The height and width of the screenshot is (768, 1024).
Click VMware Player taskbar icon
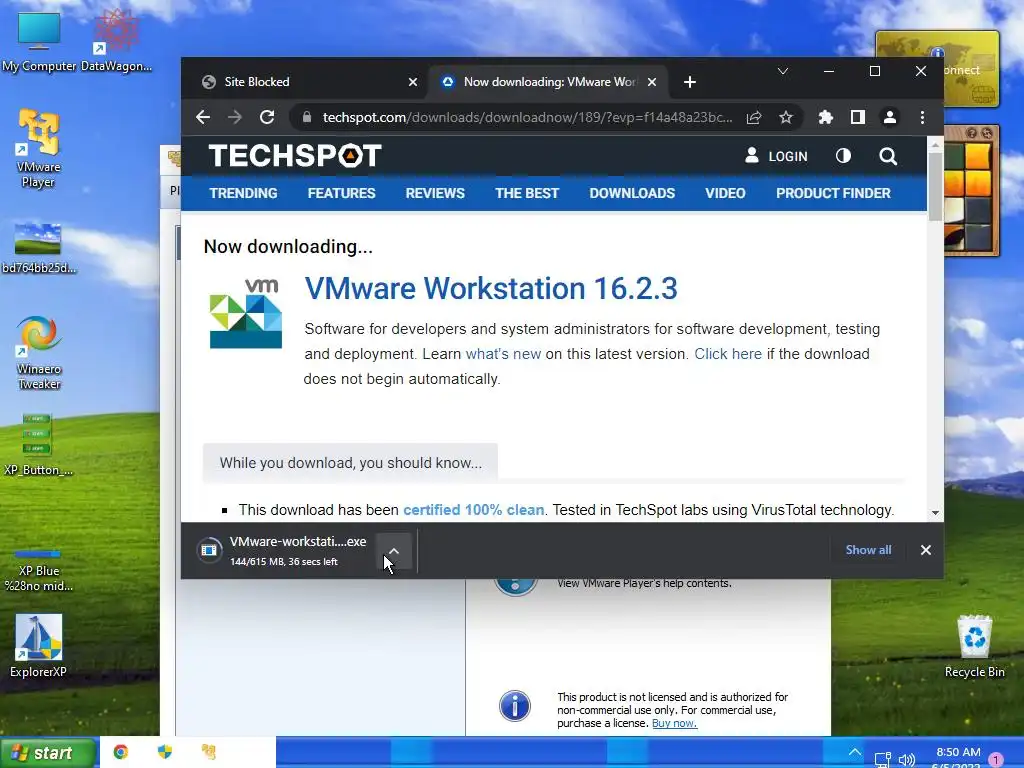pyautogui.click(x=208, y=752)
